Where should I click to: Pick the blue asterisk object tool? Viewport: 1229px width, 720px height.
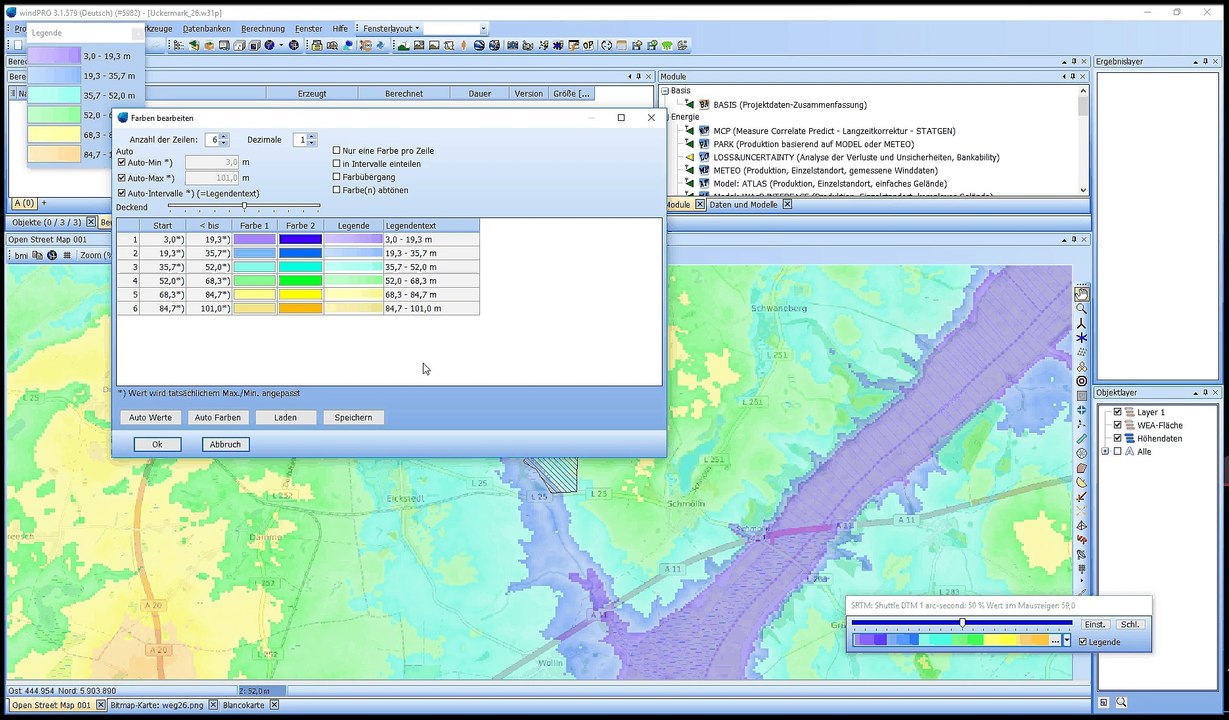pos(1081,338)
